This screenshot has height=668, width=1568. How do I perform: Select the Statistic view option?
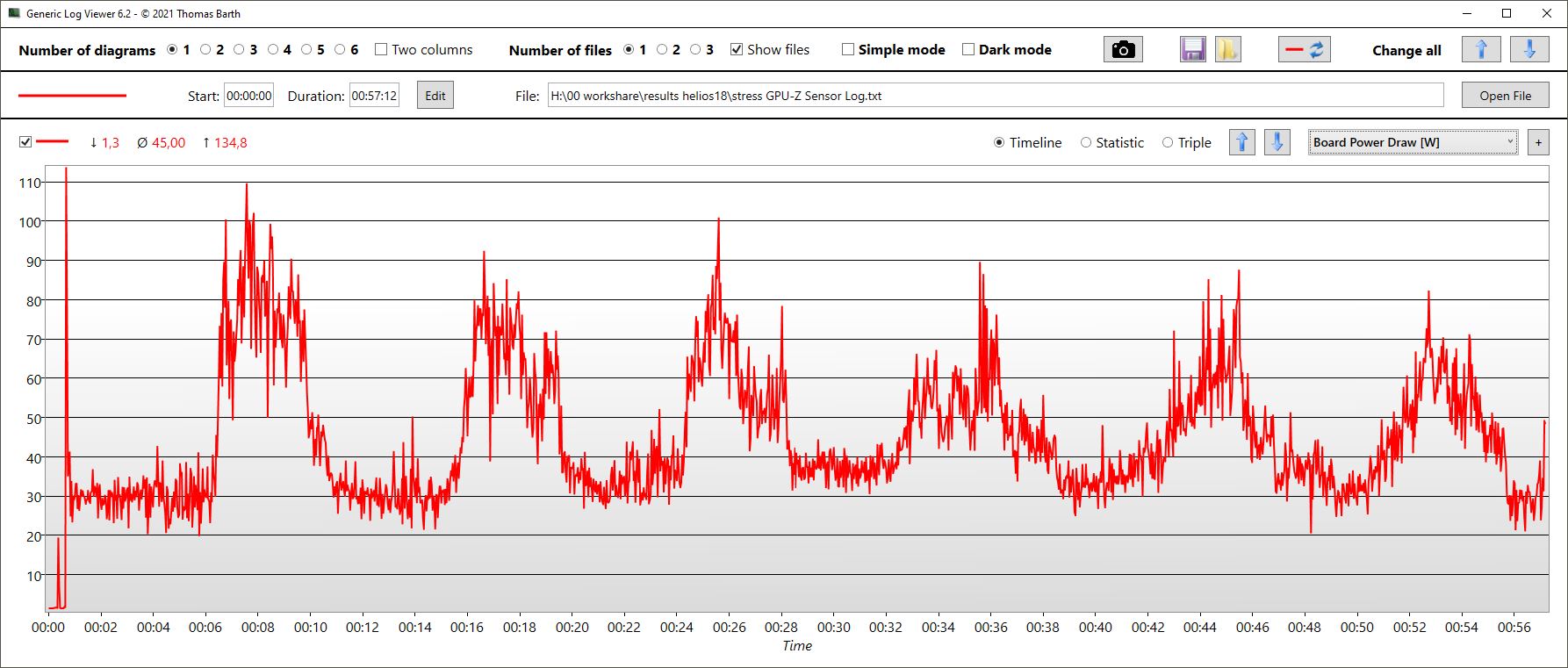[x=1086, y=143]
